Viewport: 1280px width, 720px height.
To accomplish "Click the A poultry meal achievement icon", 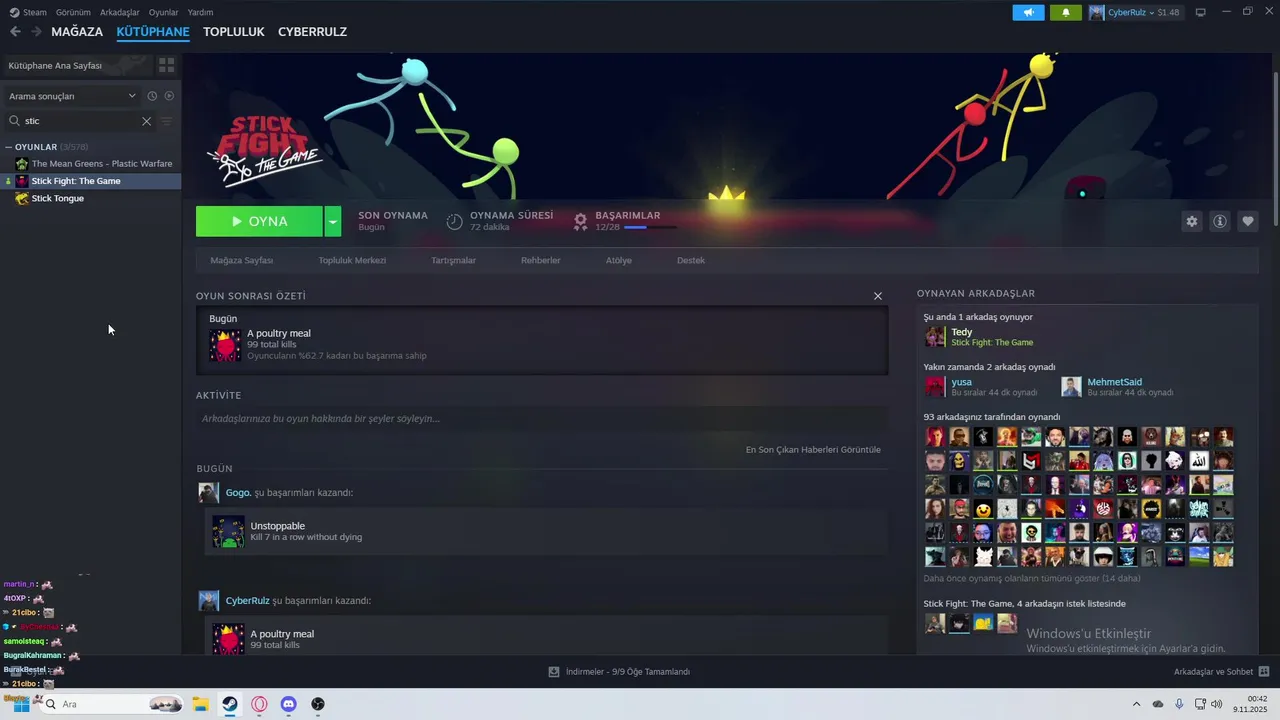I will point(225,345).
